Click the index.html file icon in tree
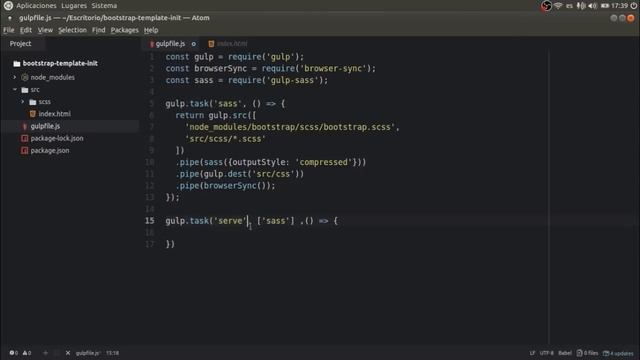Viewport: 640px width, 360px height. (33, 114)
